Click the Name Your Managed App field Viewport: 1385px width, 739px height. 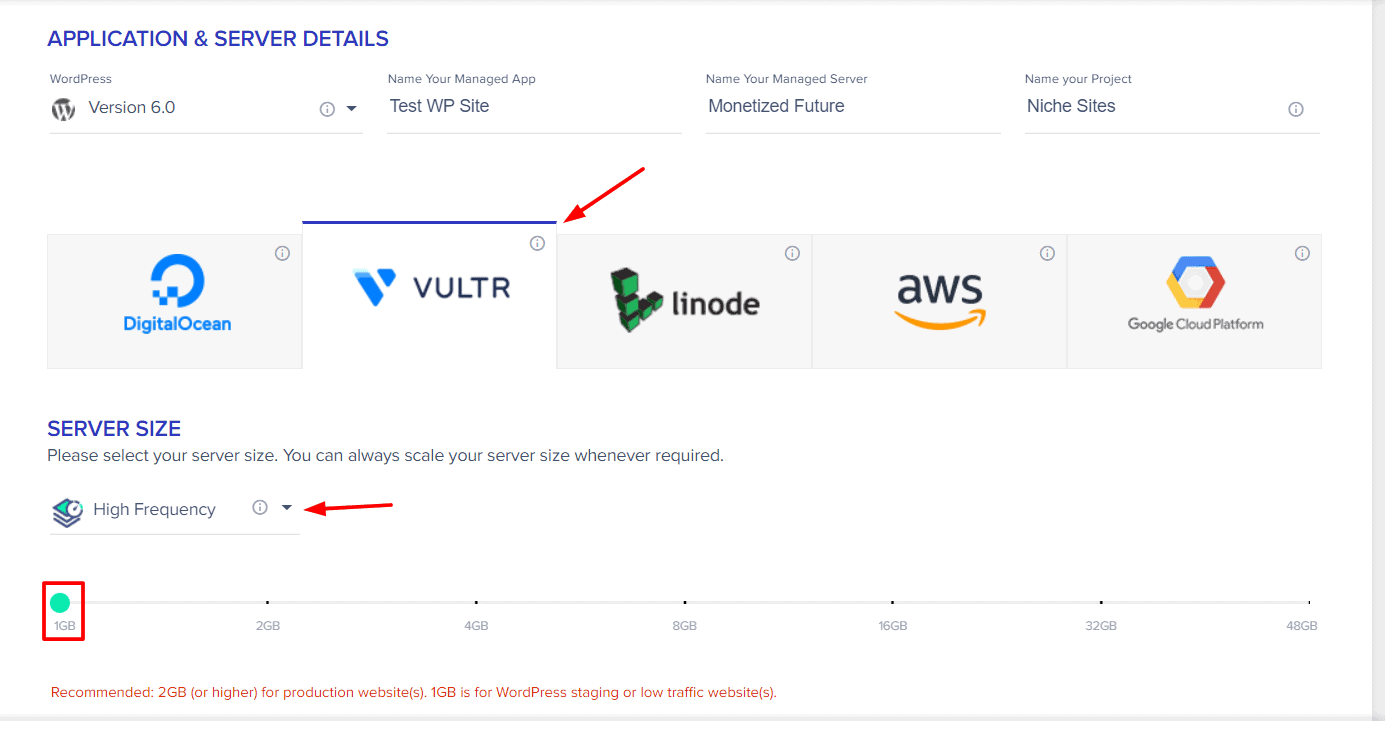point(534,106)
